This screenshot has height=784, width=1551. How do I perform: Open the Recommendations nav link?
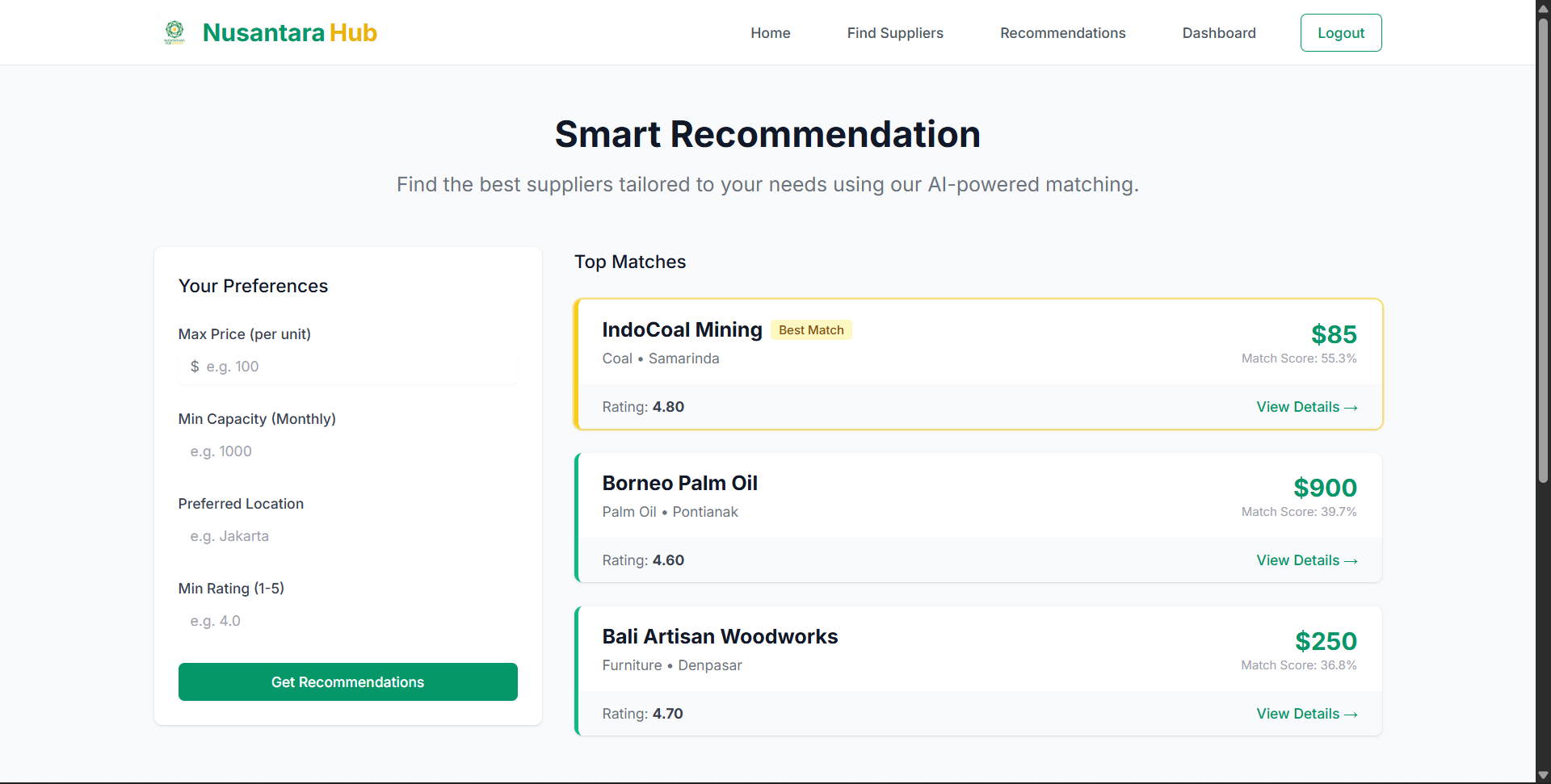pos(1062,33)
